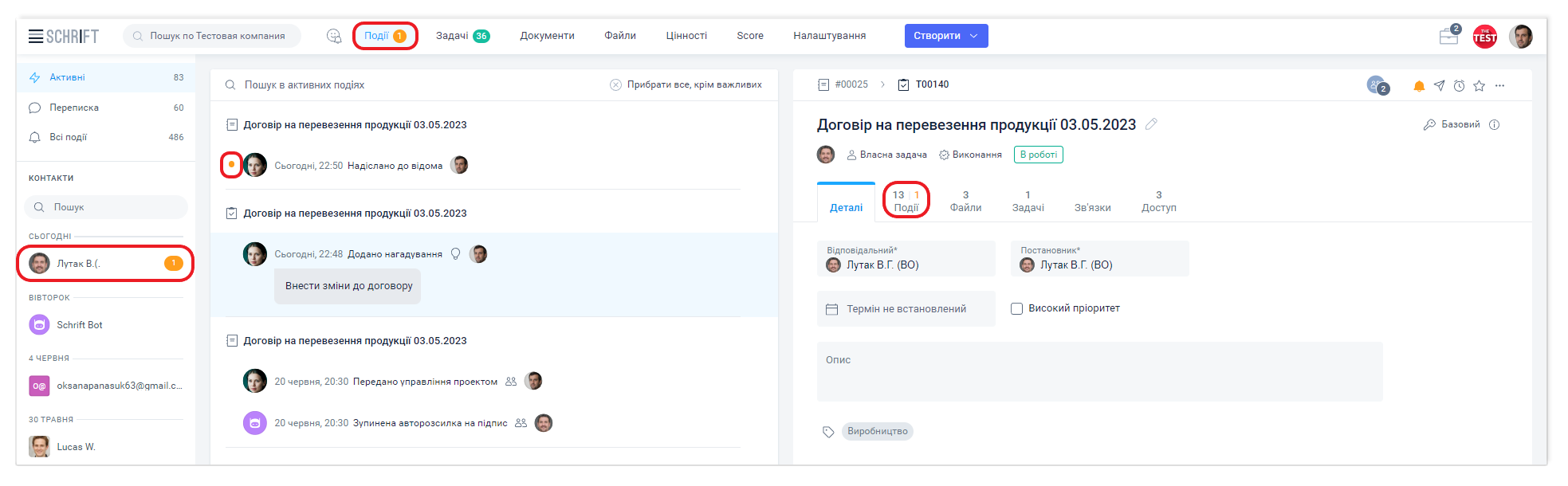Open the #00025 breadcrumb link

click(851, 84)
